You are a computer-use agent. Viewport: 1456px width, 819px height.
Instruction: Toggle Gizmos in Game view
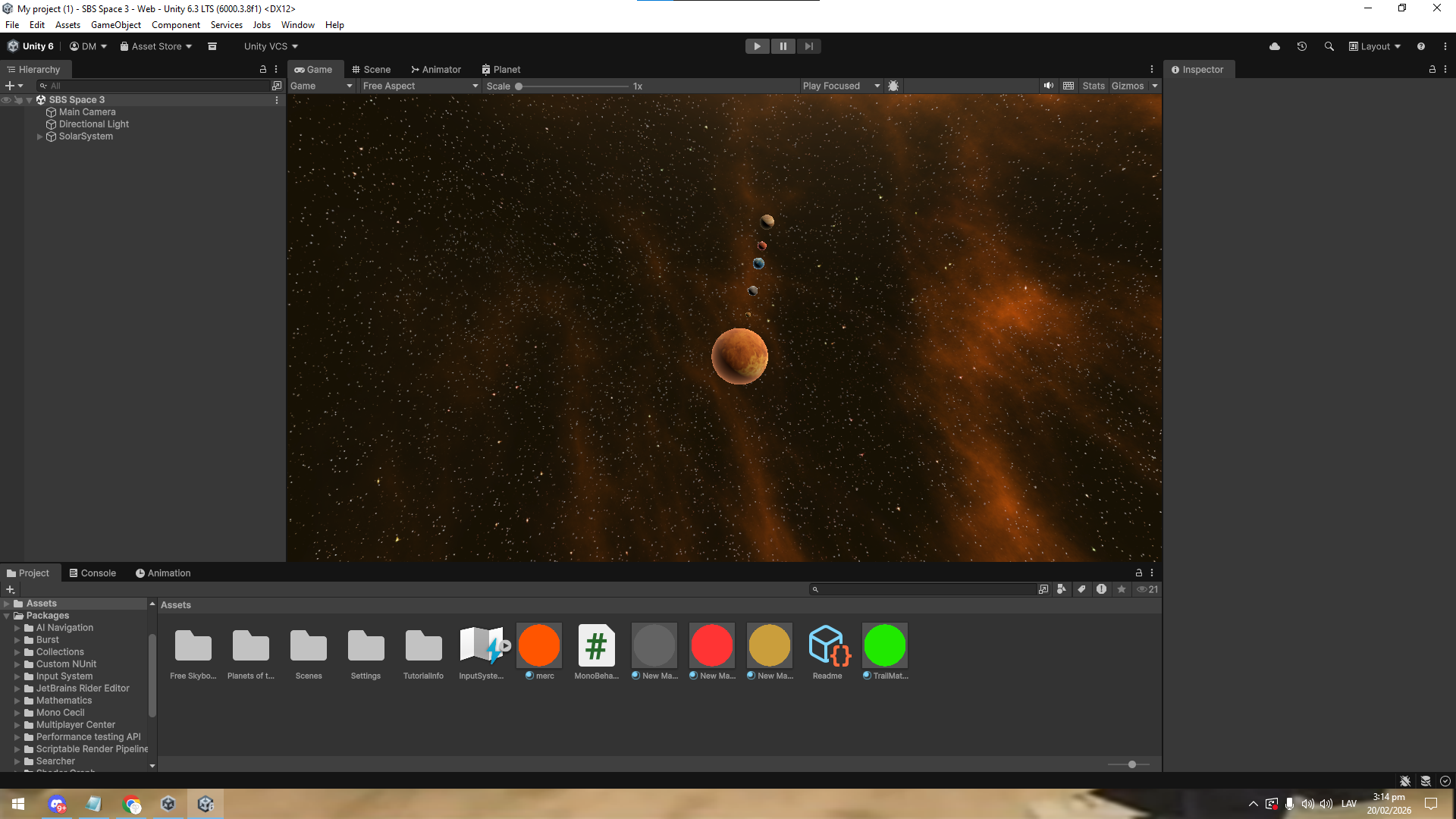point(1127,86)
